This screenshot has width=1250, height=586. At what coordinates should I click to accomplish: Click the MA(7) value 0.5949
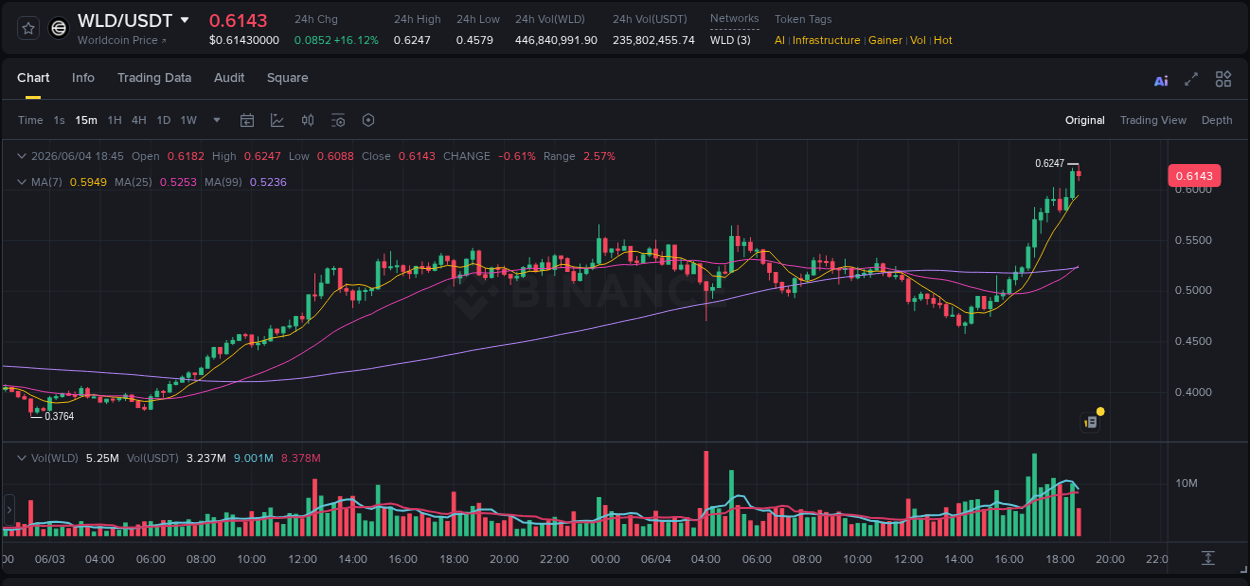87,182
